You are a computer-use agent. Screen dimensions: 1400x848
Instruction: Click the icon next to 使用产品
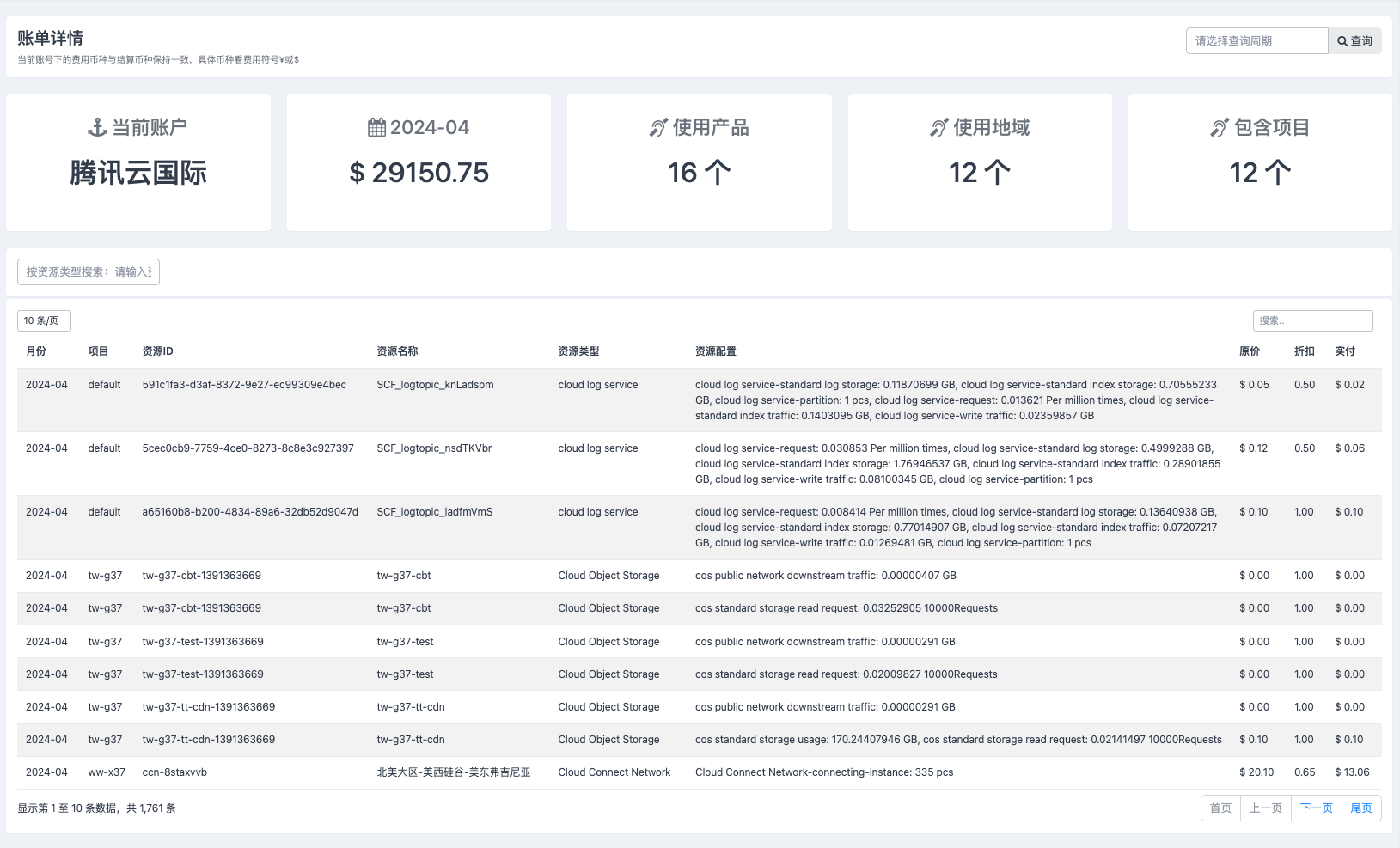[658, 128]
